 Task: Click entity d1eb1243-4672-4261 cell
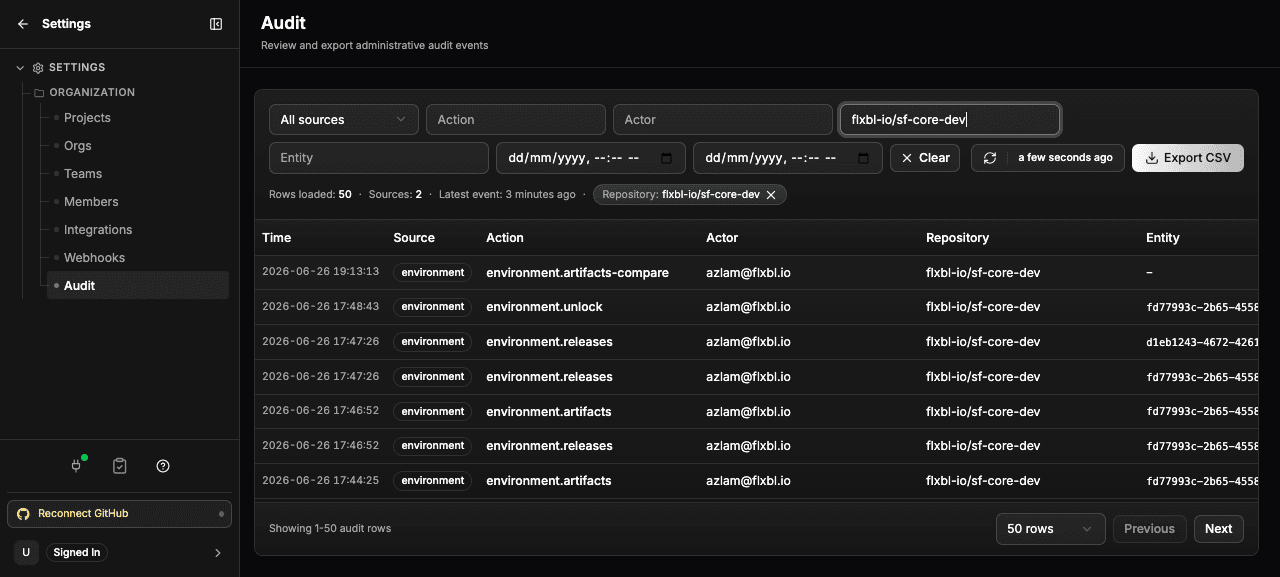[x=1202, y=342]
